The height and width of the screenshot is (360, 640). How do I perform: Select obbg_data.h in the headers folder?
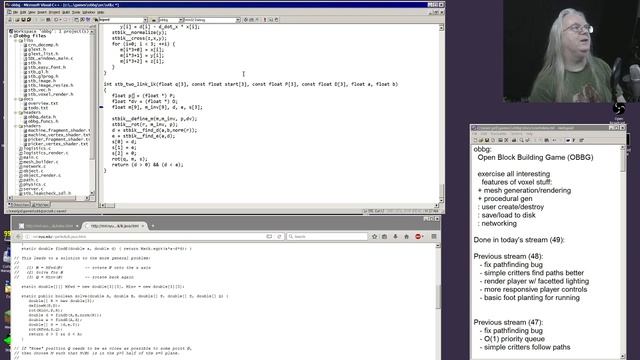tap(42, 117)
